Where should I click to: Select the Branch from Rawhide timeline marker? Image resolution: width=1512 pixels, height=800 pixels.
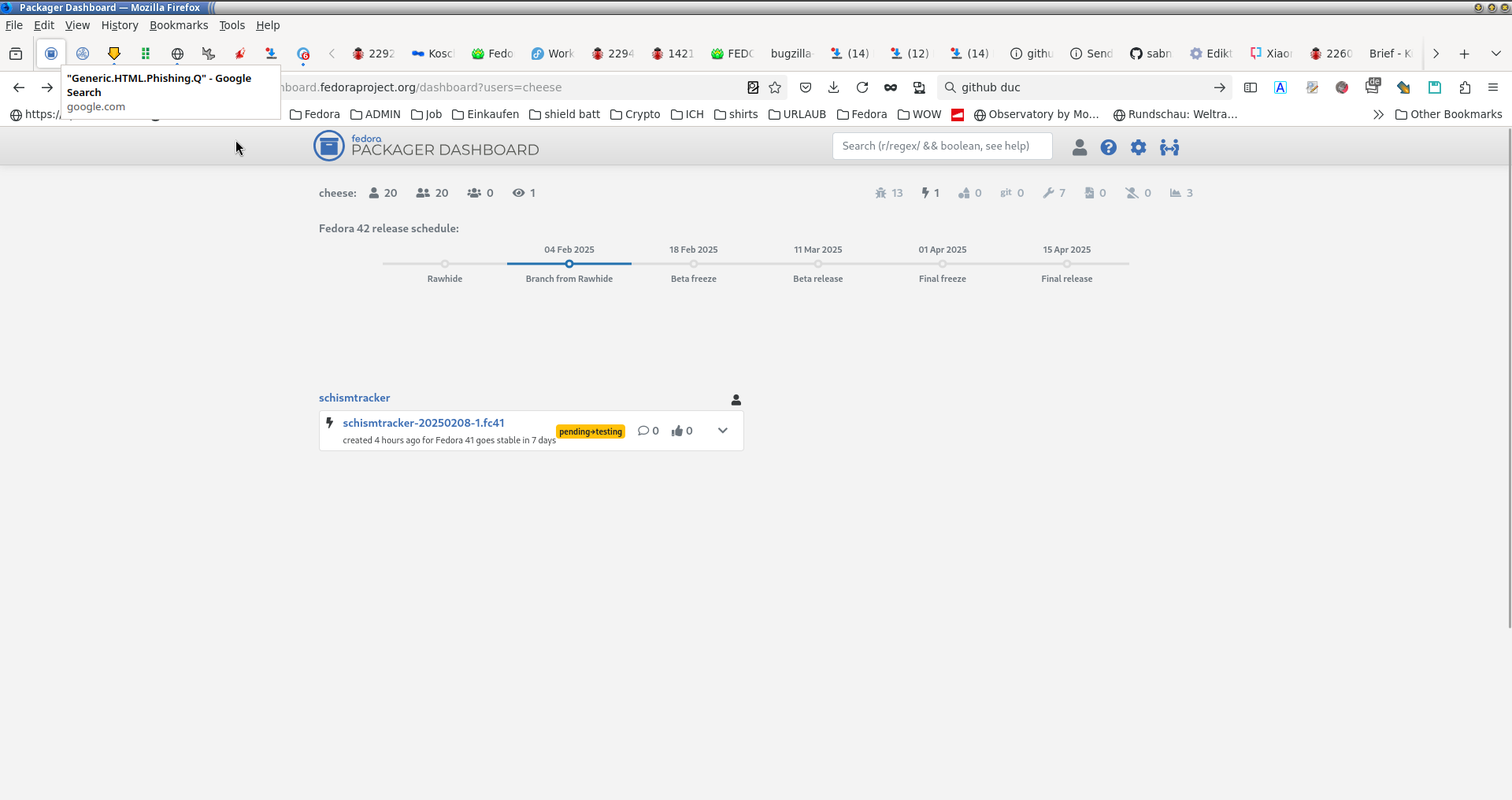tap(569, 264)
